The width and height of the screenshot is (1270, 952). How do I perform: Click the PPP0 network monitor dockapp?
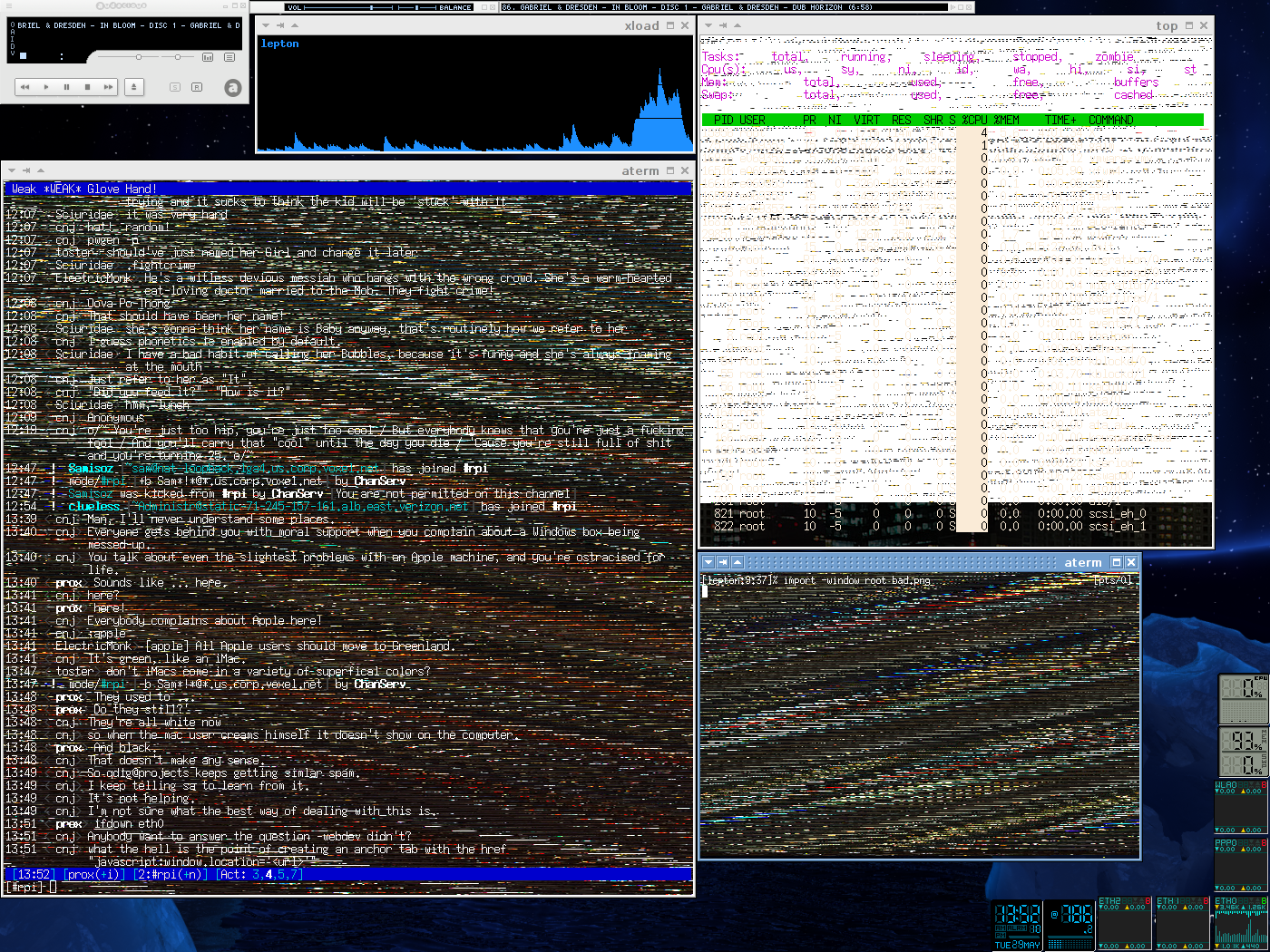click(x=1242, y=864)
